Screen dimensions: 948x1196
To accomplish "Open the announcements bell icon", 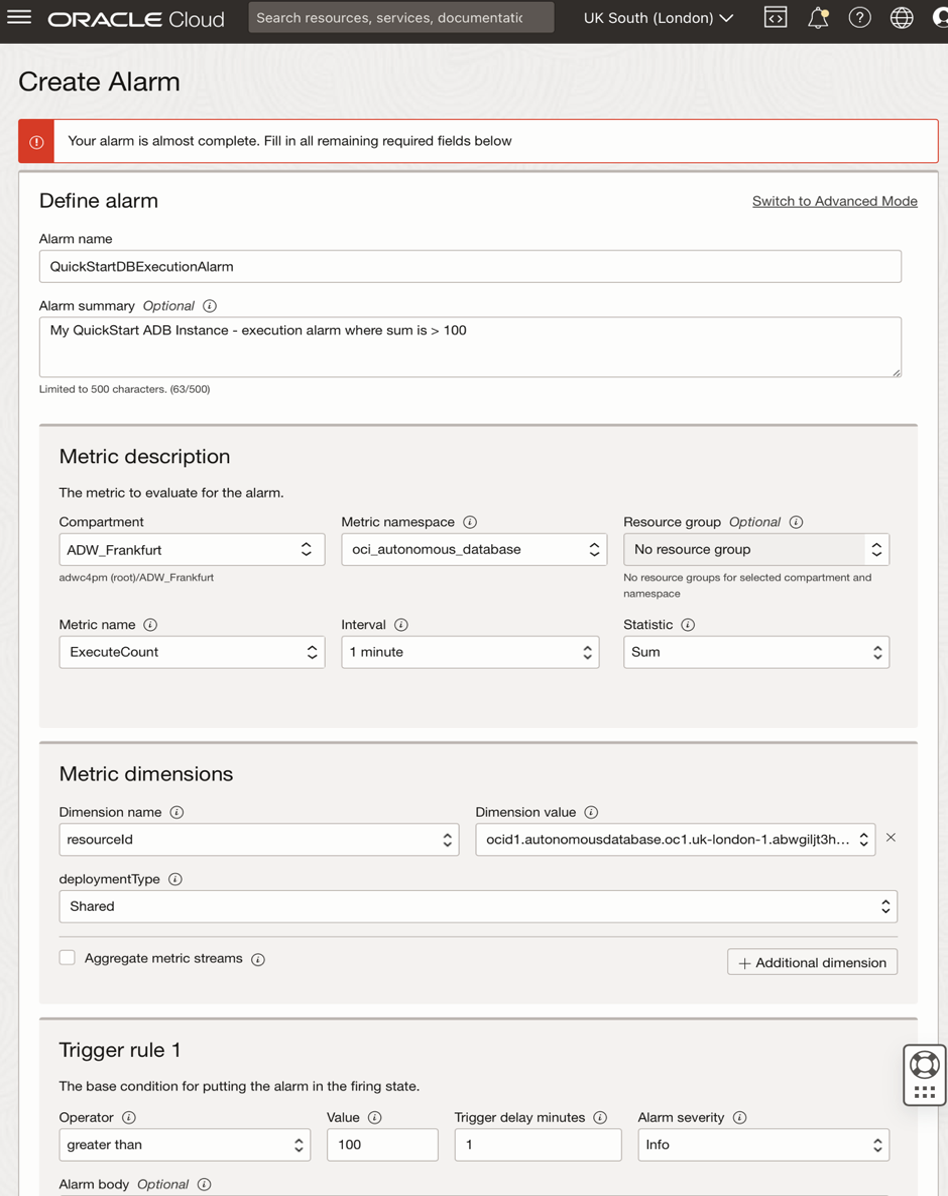I will click(818, 18).
